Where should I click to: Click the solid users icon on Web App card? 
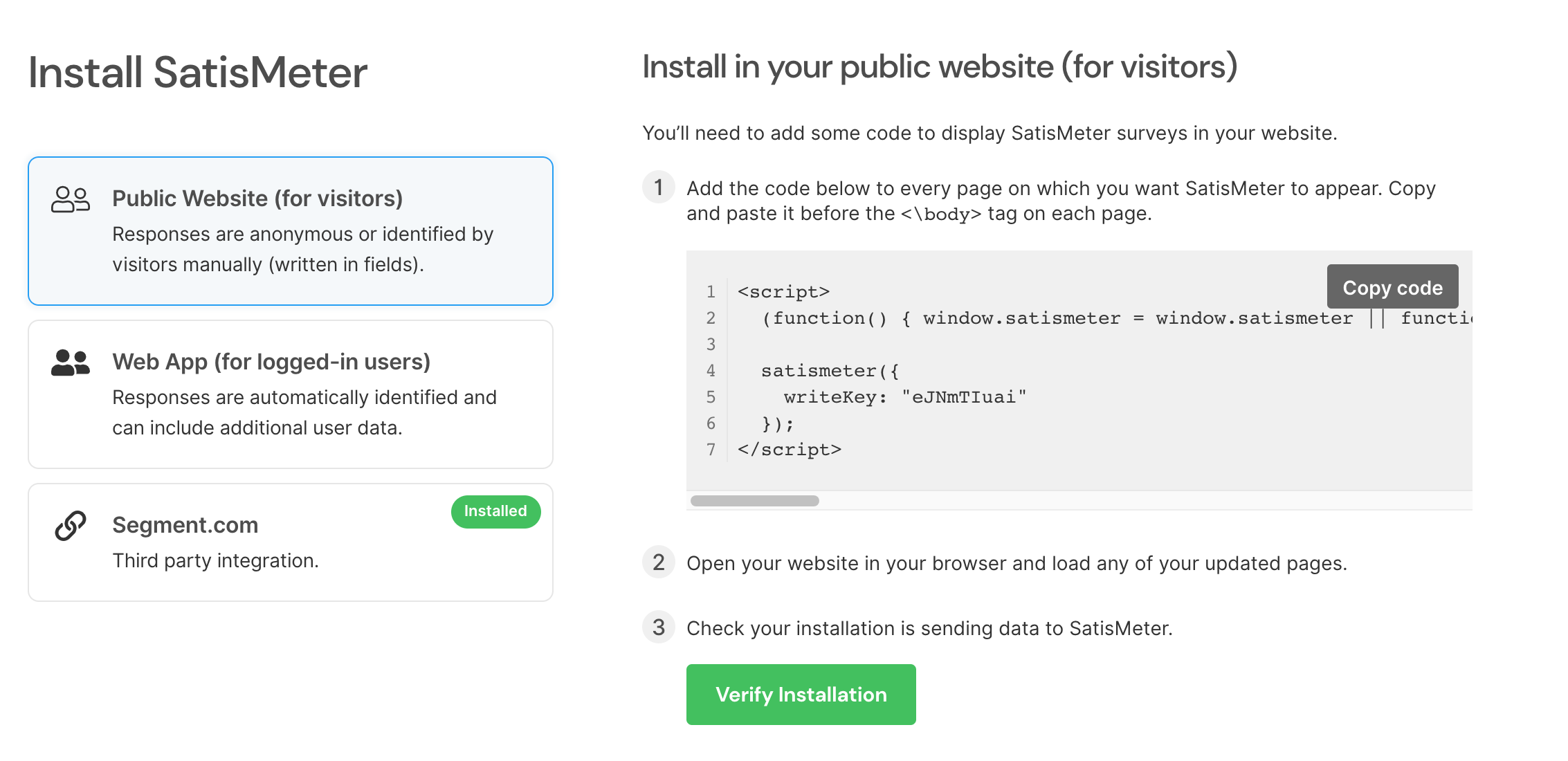tap(71, 363)
